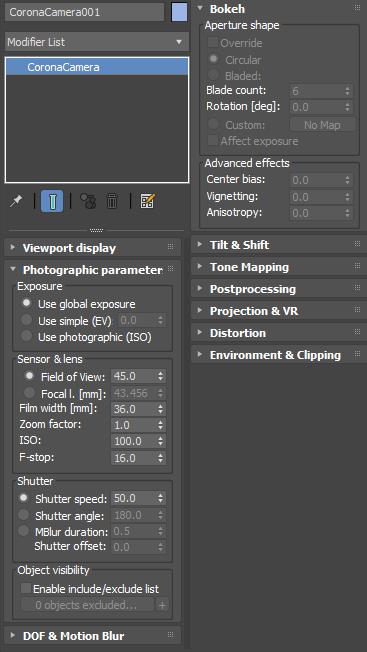Open the Modifier List dropdown
Image resolution: width=367 pixels, height=652 pixels.
(x=97, y=42)
